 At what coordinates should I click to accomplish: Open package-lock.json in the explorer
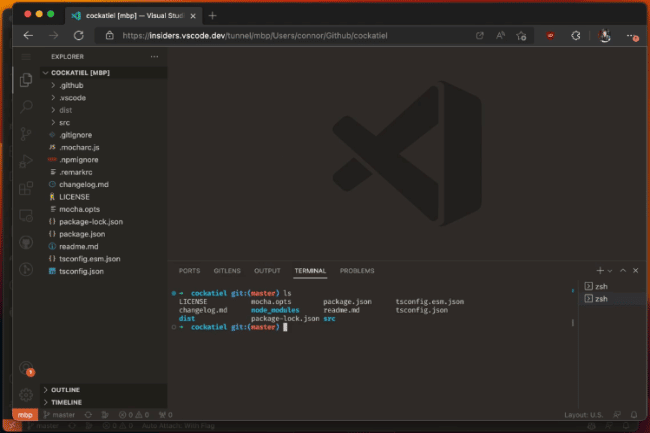104,222
